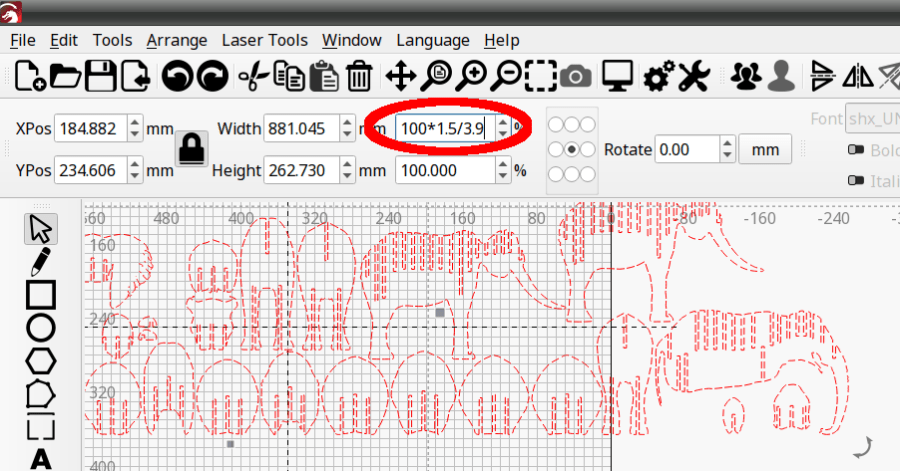Save project with floppy disk icon
Image resolution: width=900 pixels, height=471 pixels.
pyautogui.click(x=100, y=76)
